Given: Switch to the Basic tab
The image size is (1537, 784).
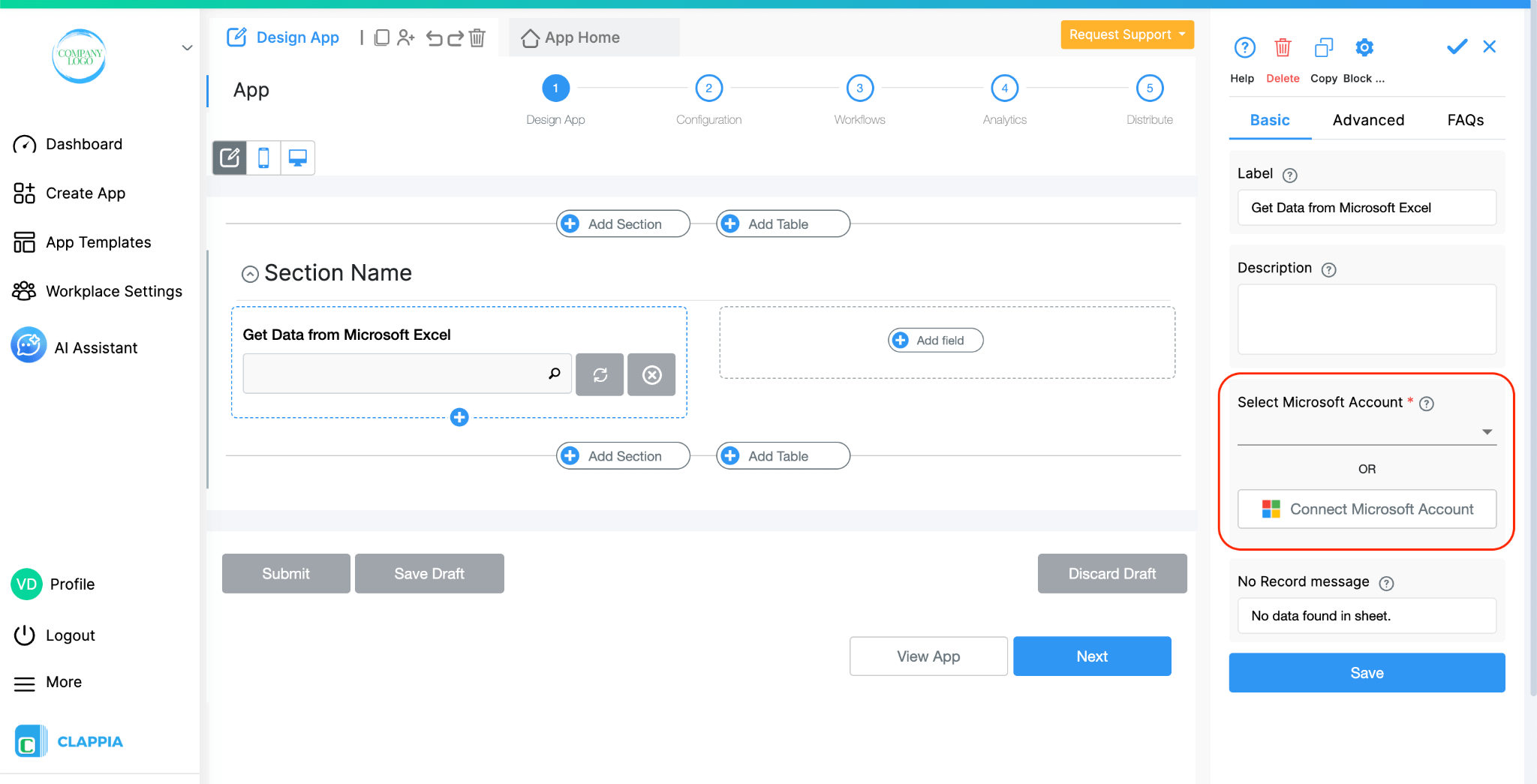Looking at the screenshot, I should point(1270,120).
